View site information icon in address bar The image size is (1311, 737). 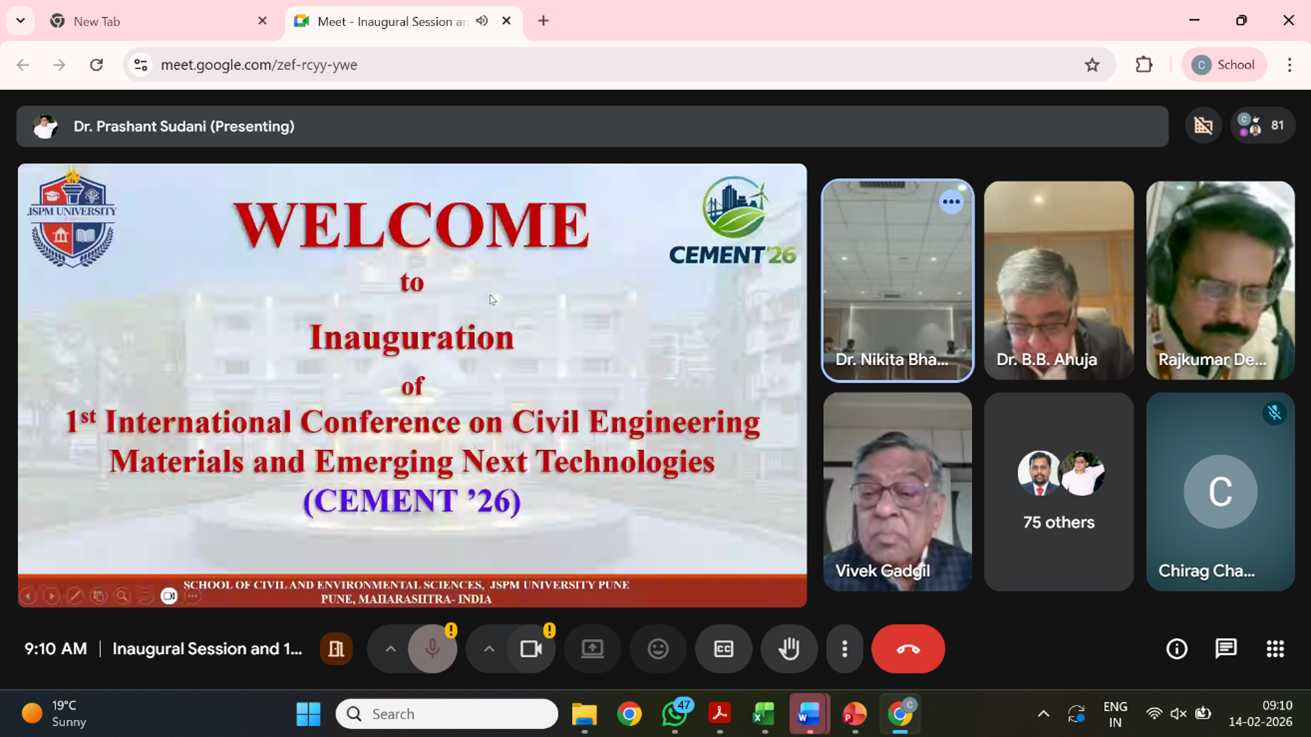click(x=141, y=65)
